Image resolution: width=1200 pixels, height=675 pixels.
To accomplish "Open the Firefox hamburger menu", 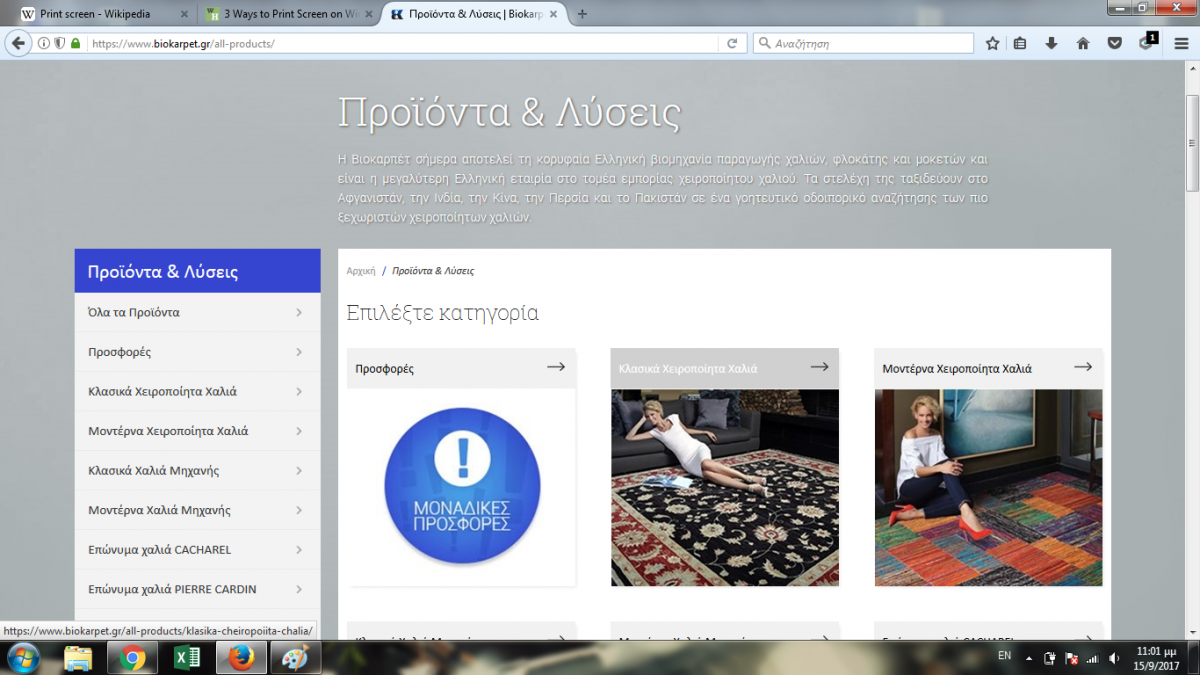I will (x=1180, y=43).
